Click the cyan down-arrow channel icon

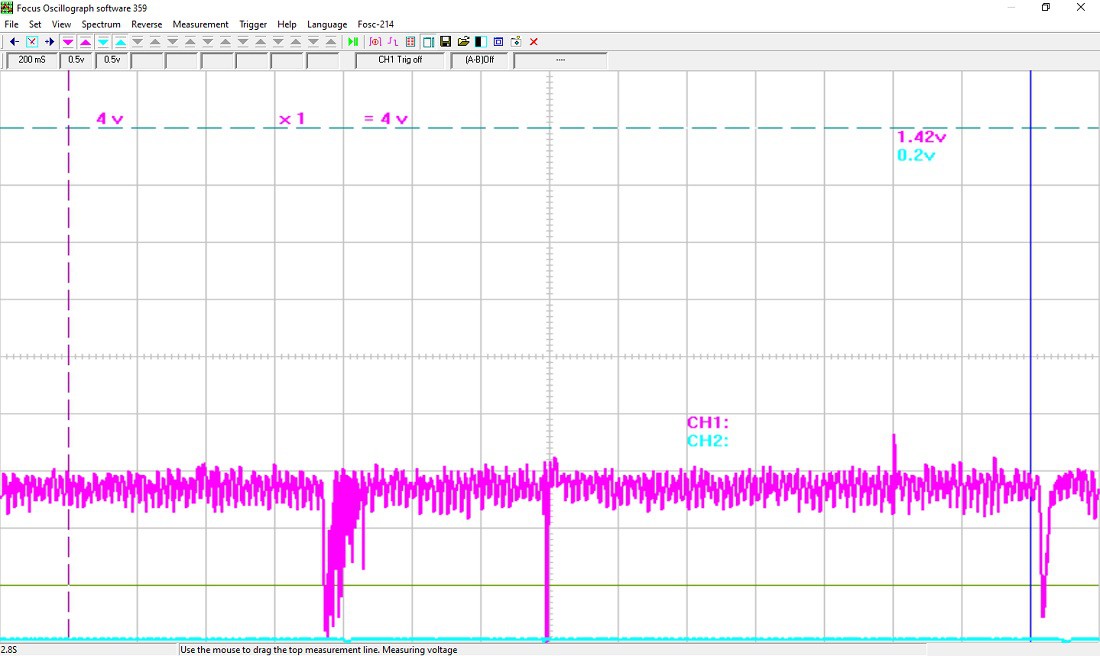click(x=103, y=42)
